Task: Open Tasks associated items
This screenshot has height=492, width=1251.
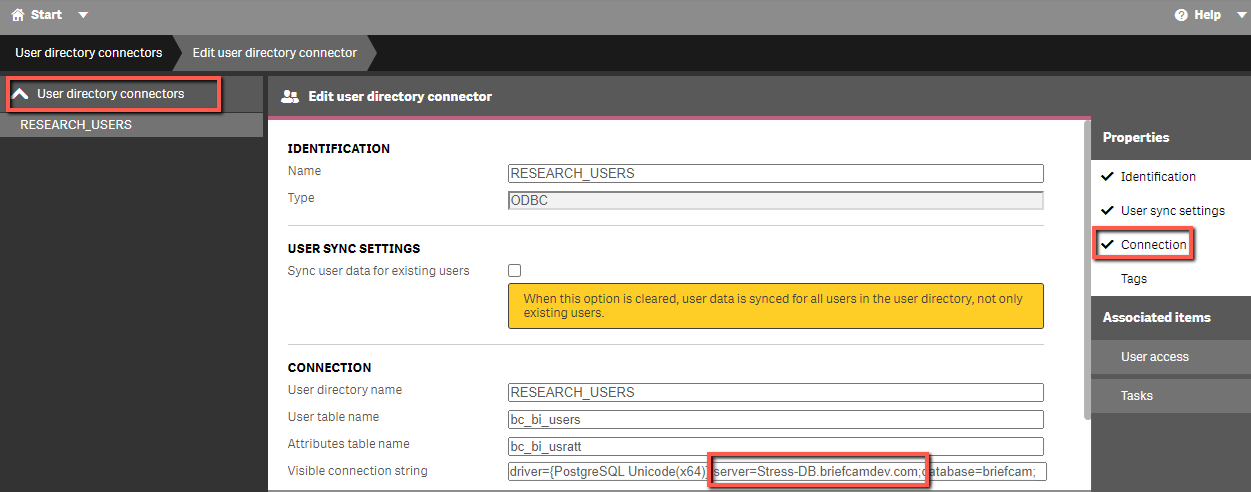Action: click(1171, 396)
